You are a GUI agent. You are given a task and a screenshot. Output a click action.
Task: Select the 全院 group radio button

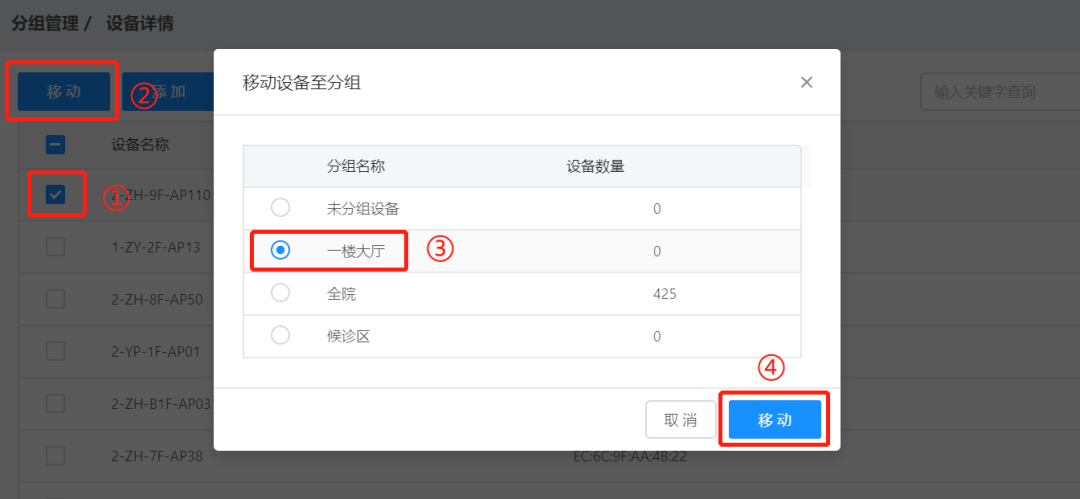(x=280, y=293)
